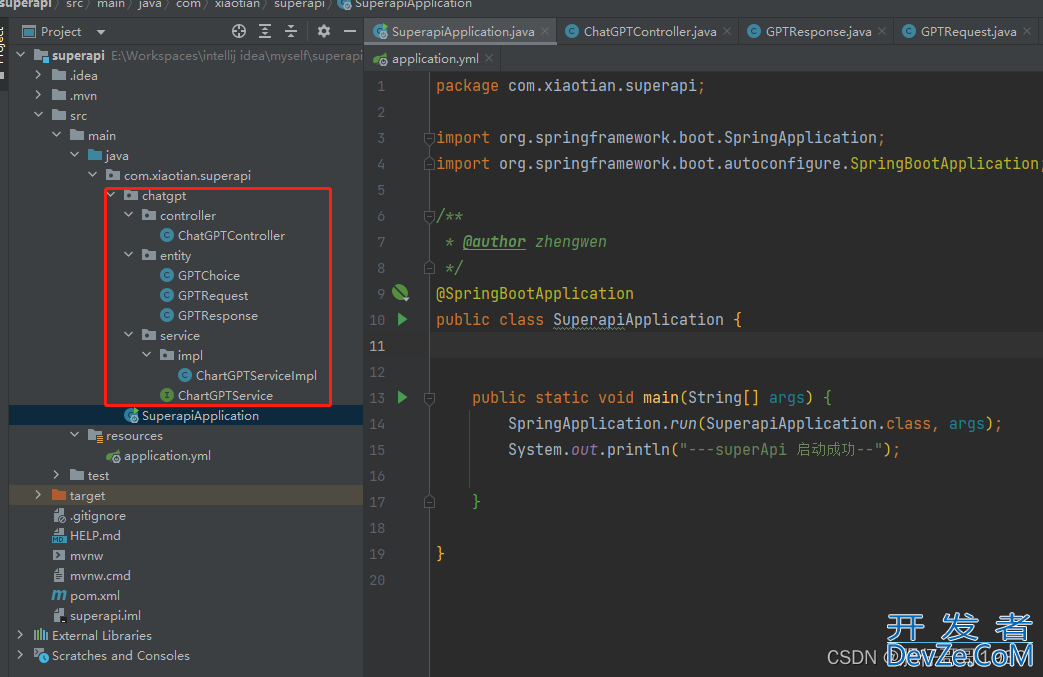Image resolution: width=1043 pixels, height=677 pixels.
Task: Switch to GPTRequest.java tab
Action: tap(968, 31)
